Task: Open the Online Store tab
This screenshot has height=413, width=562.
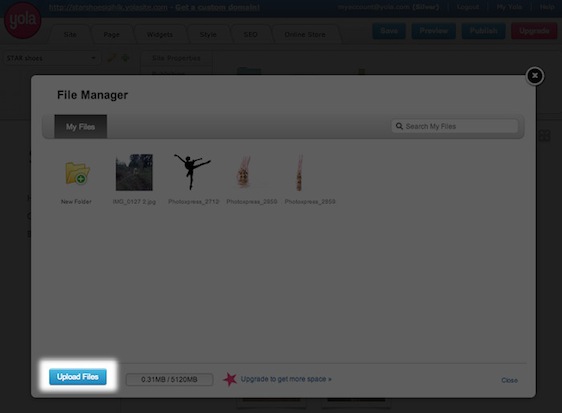Action: point(305,35)
